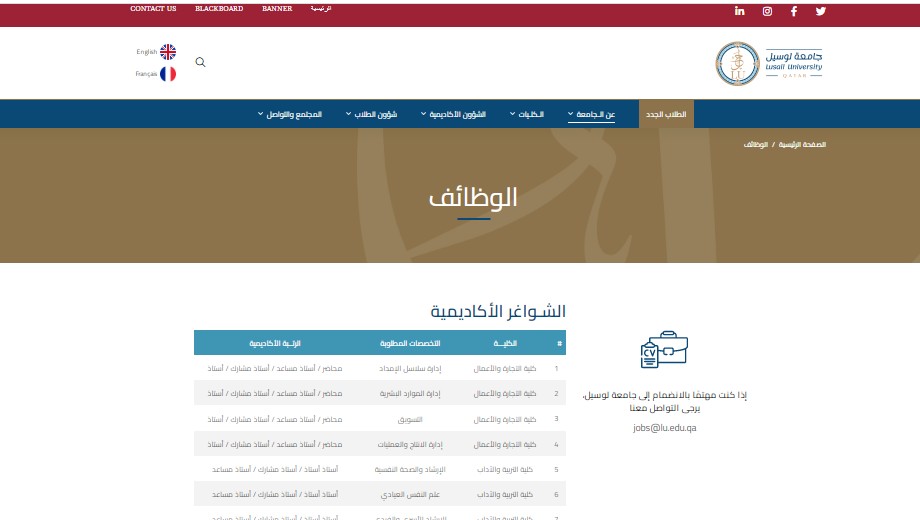
Task: Click the الوظائف page title
Action: pos(473,198)
